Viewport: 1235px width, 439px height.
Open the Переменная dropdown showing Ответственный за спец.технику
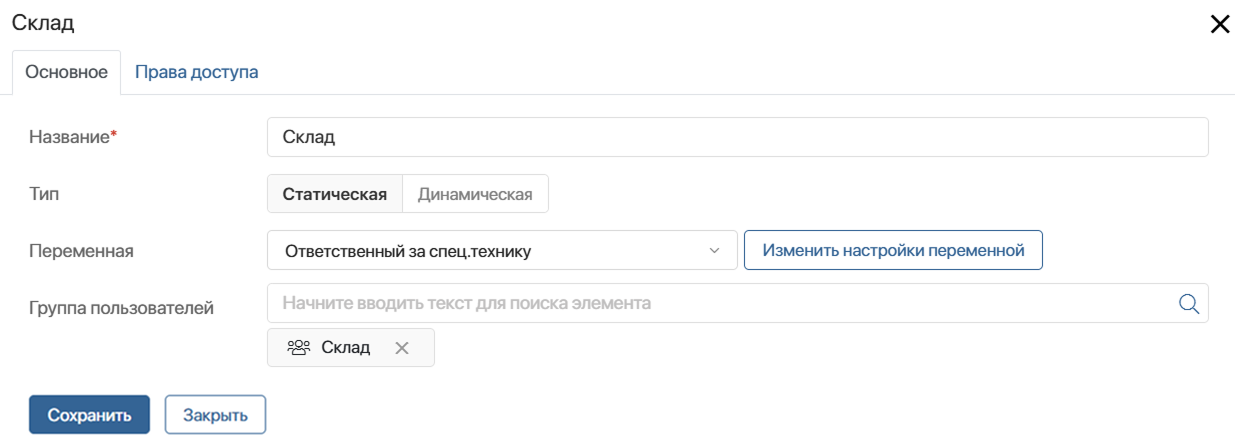pyautogui.click(x=502, y=251)
